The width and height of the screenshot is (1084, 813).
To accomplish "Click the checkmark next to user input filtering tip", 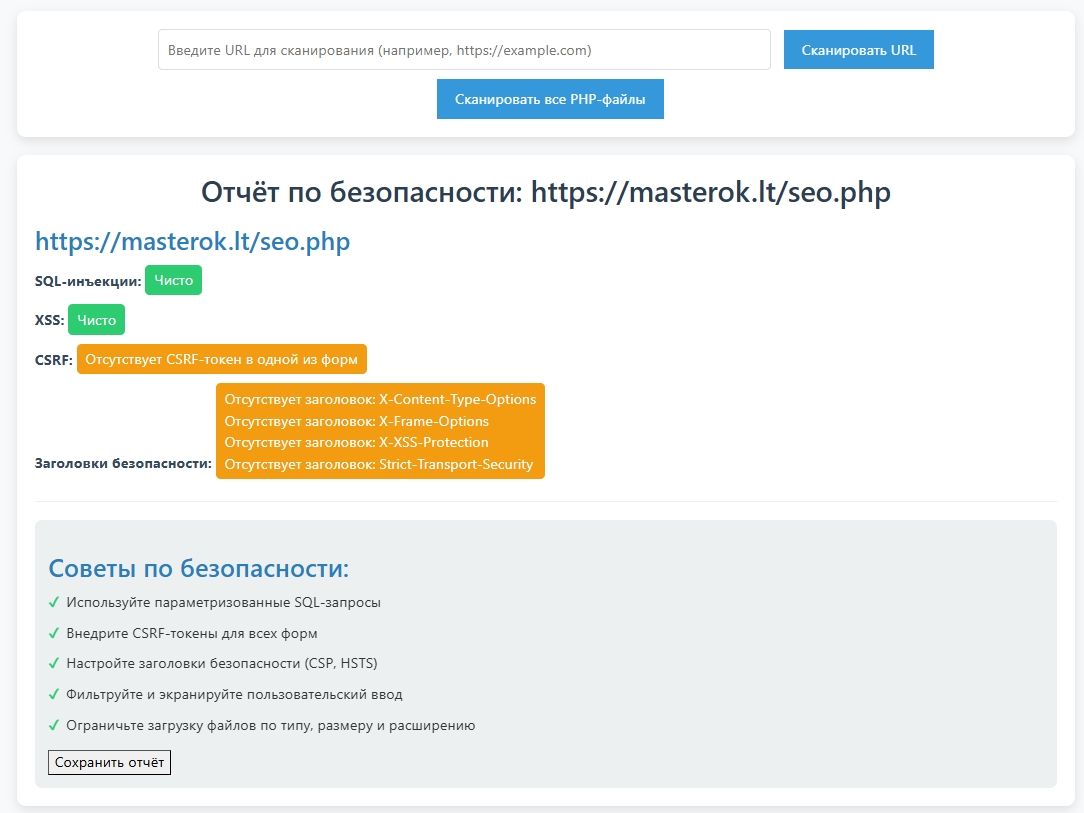I will pyautogui.click(x=54, y=694).
